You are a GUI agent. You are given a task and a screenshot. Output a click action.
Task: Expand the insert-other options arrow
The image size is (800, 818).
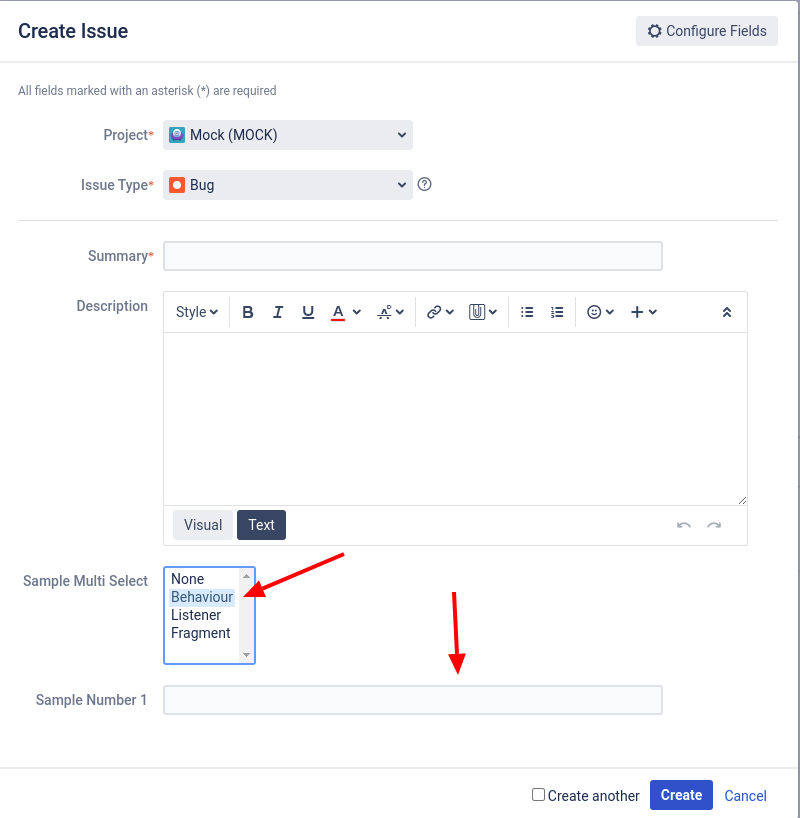(x=653, y=312)
